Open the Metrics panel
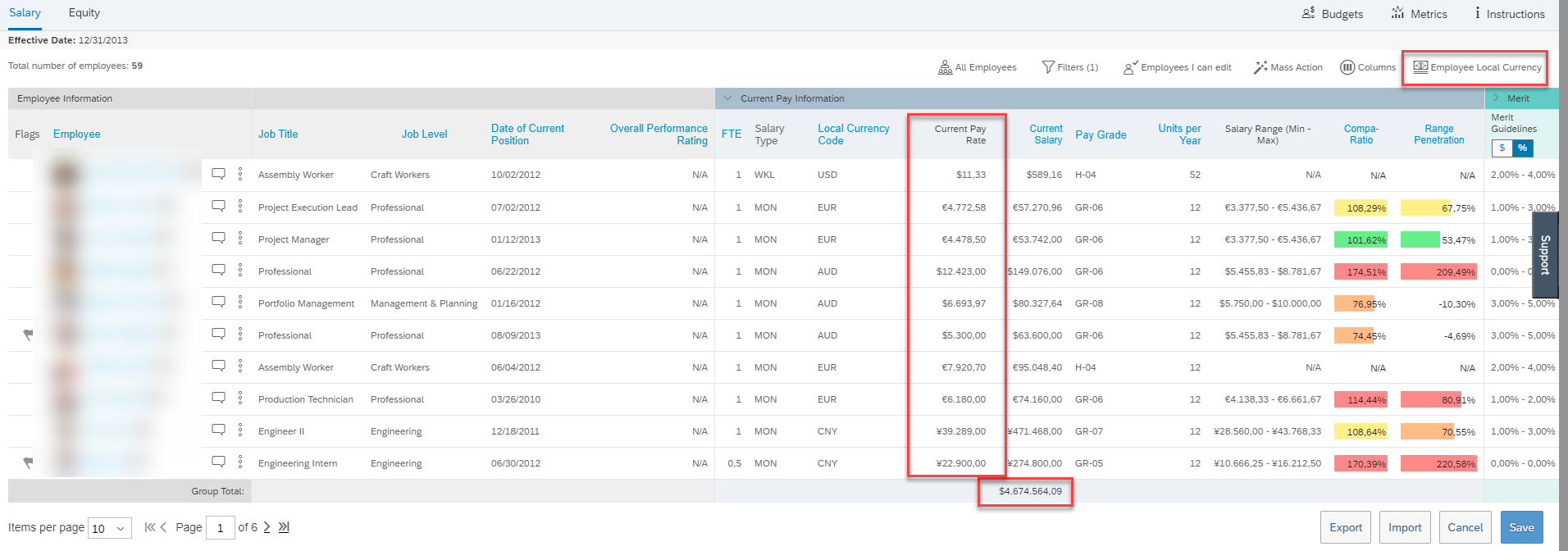The image size is (1568, 551). pyautogui.click(x=1420, y=14)
